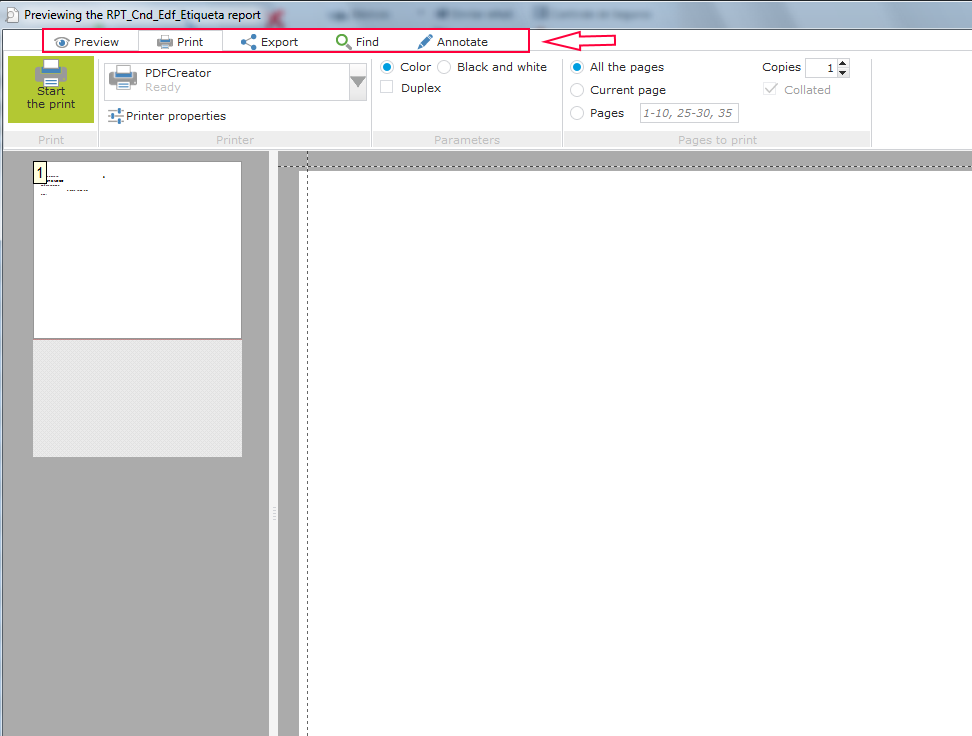Click the printer icon in Print tab

(x=165, y=42)
